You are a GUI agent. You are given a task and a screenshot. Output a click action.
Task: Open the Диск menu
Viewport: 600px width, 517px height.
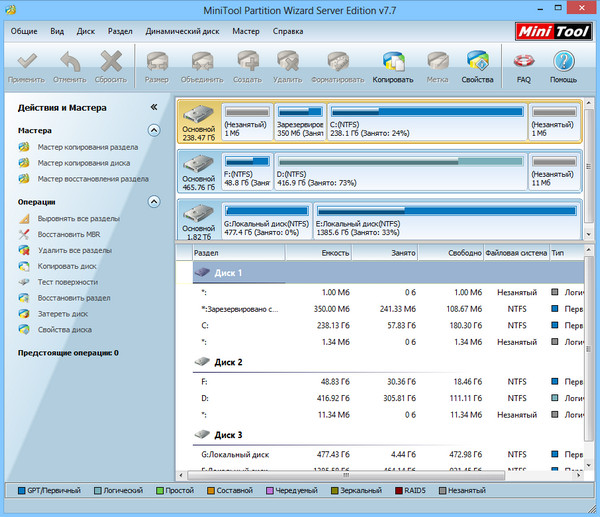click(x=86, y=31)
